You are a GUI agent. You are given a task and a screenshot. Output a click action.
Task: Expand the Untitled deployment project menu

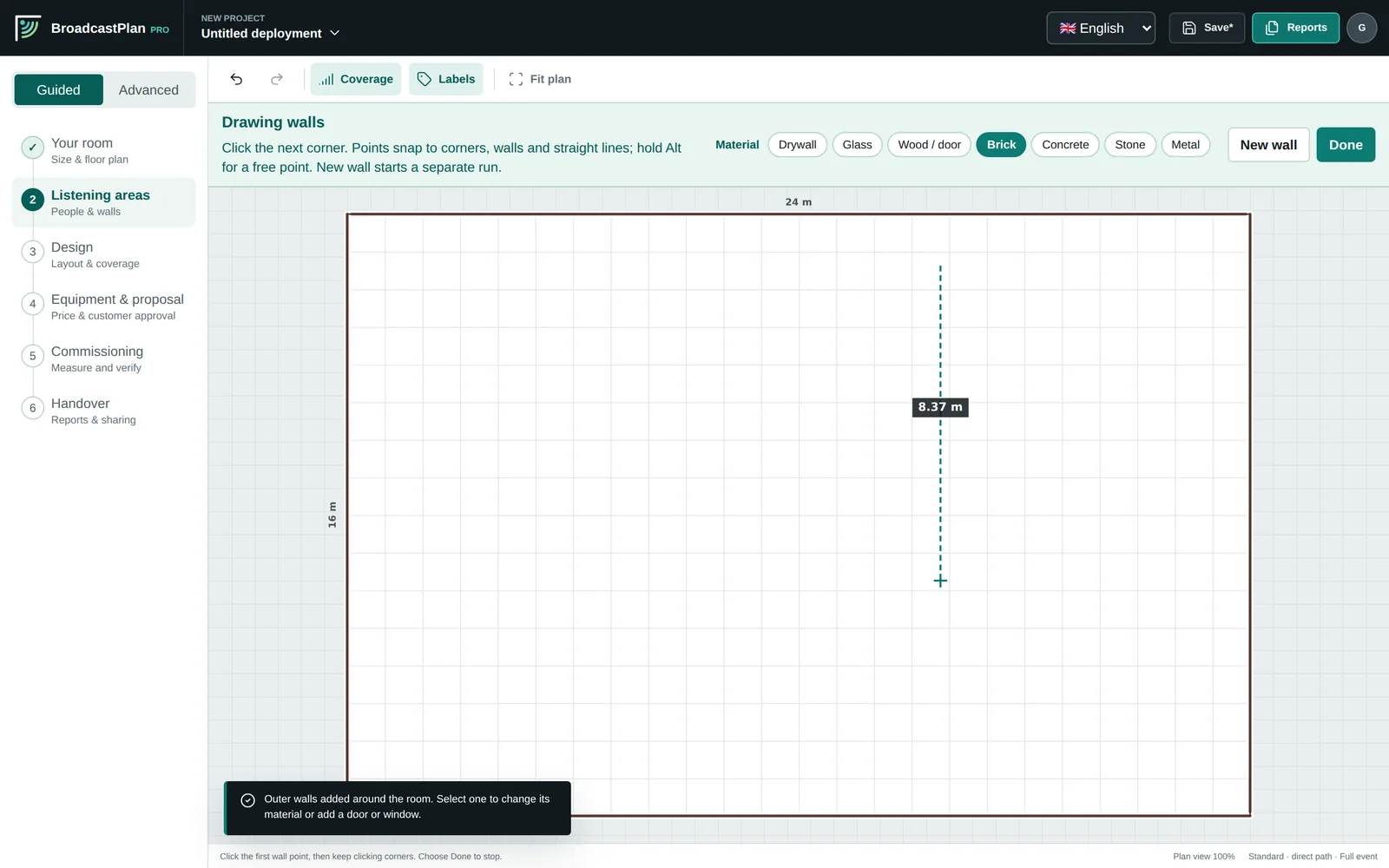271,33
